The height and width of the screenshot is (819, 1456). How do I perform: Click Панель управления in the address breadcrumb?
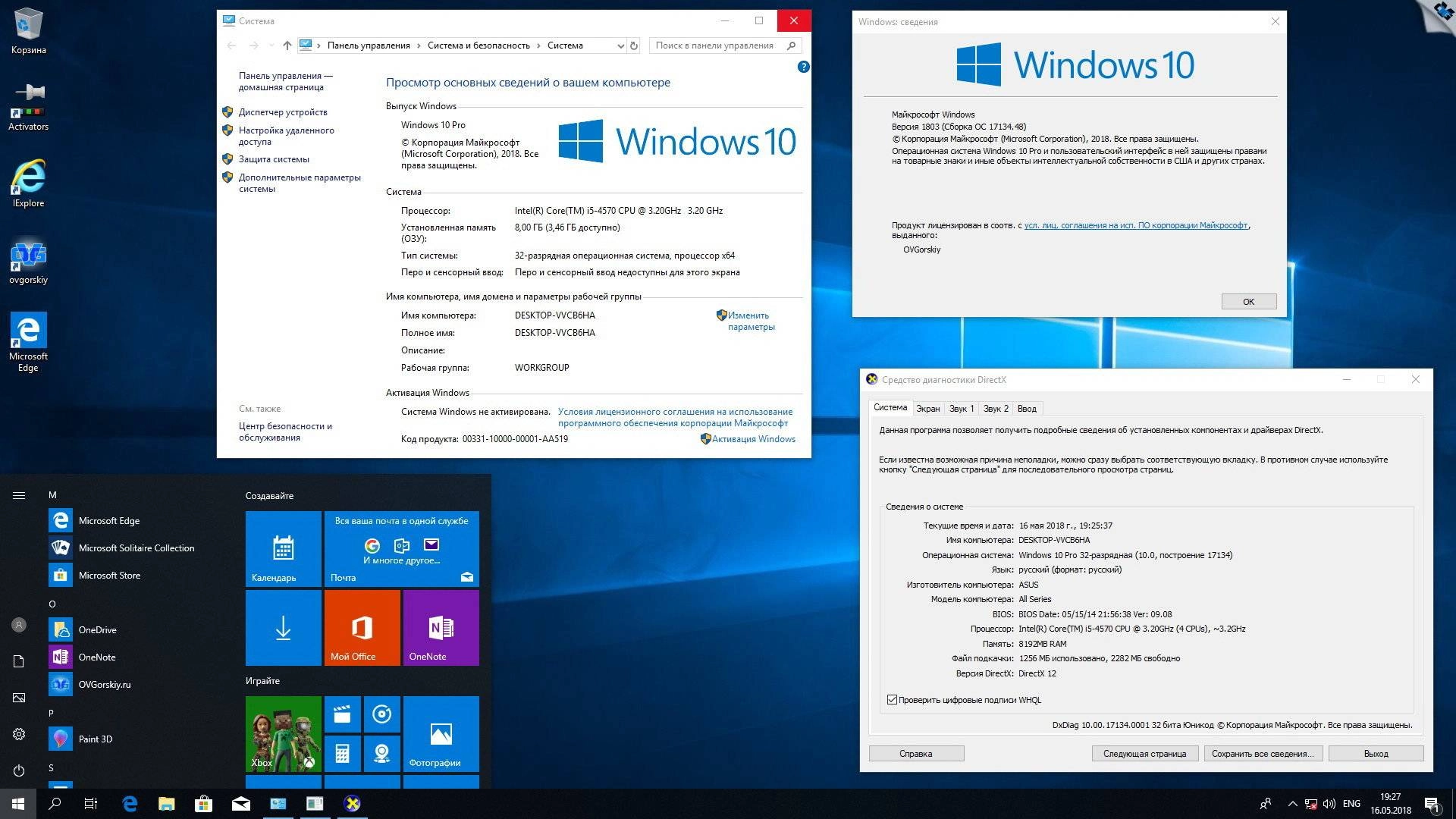pyautogui.click(x=369, y=45)
